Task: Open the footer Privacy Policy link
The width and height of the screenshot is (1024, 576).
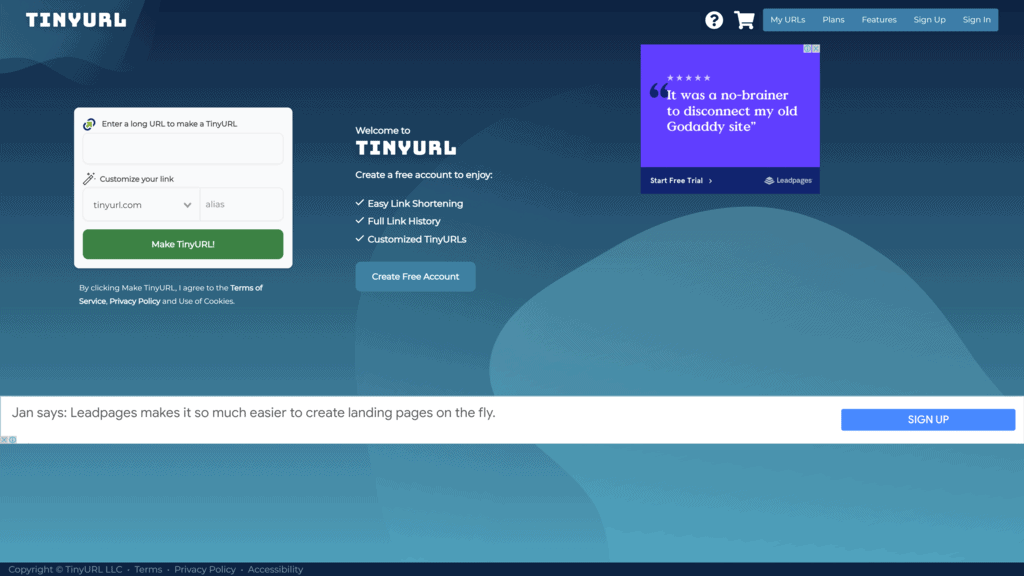Action: coord(205,569)
